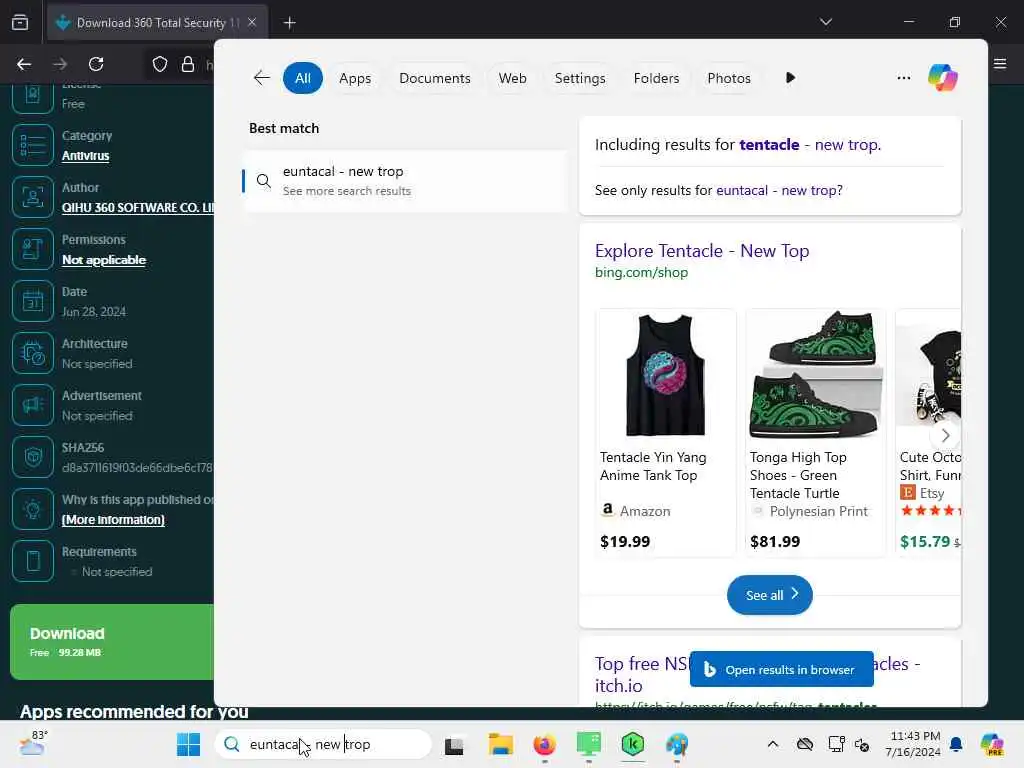Open the More information link
Screen dimensions: 1024x768
[113, 520]
